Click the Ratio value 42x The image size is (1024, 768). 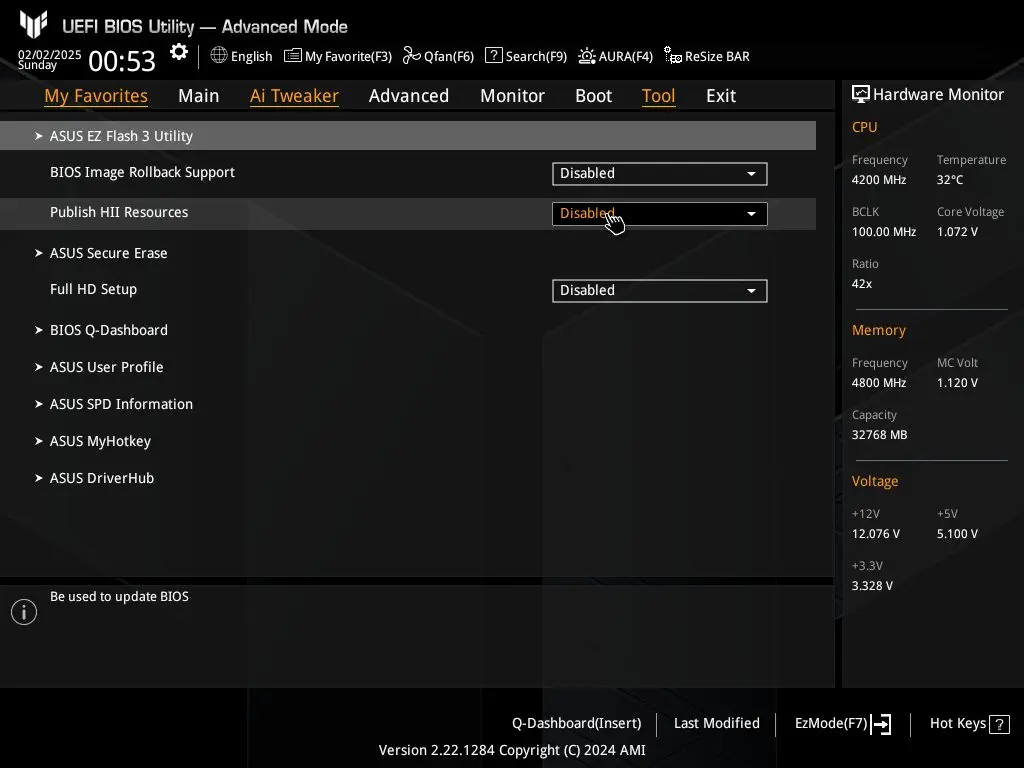pyautogui.click(x=861, y=284)
